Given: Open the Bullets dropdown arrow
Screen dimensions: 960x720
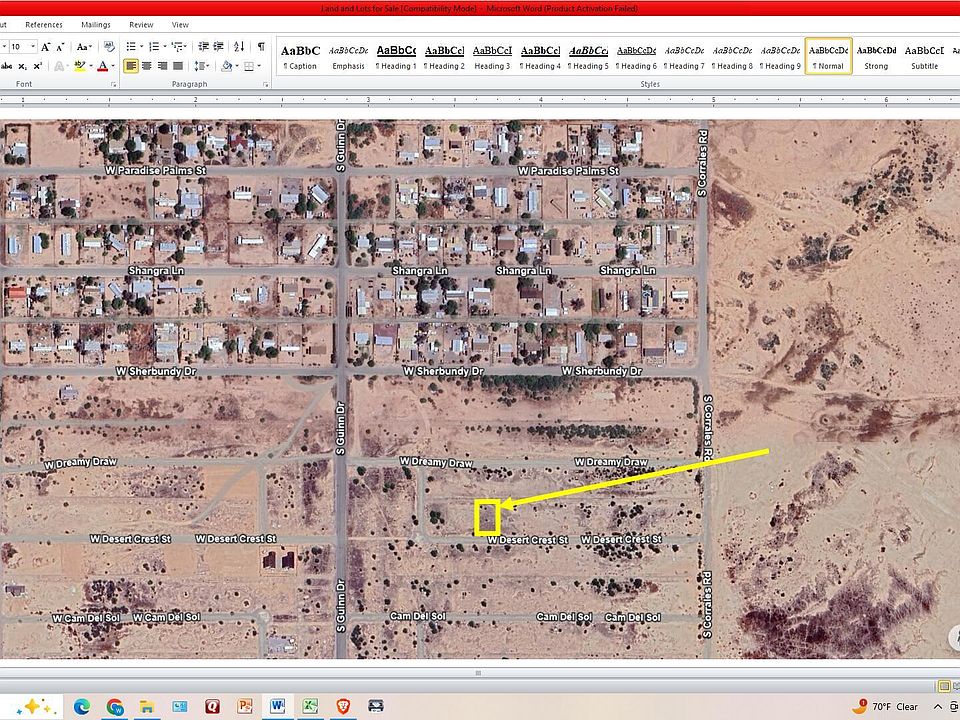Looking at the screenshot, I should pos(141,47).
